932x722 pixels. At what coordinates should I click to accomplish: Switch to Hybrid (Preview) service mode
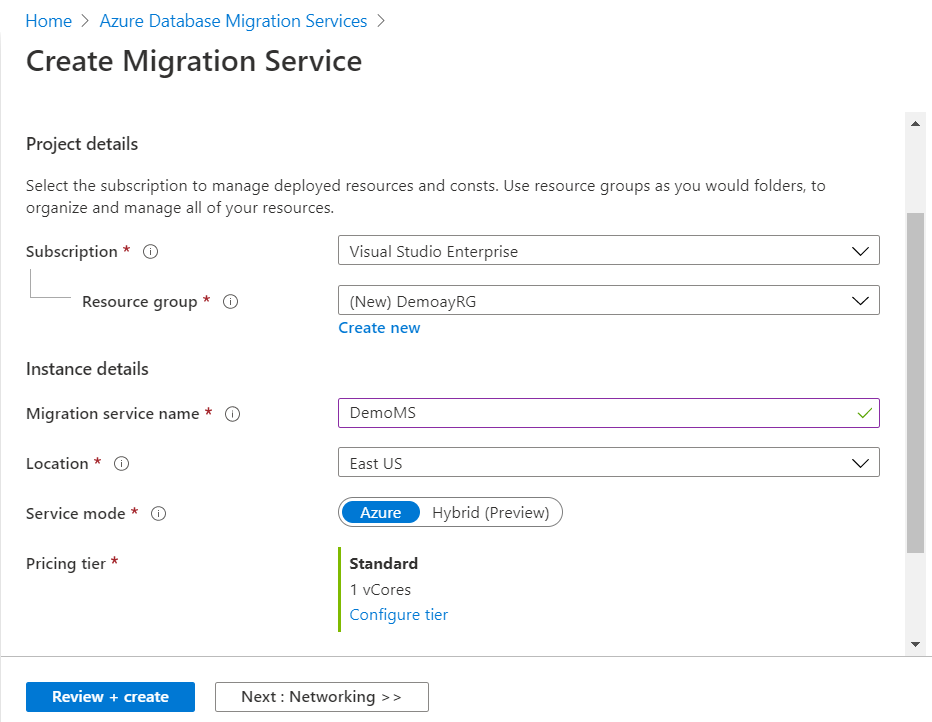click(489, 511)
